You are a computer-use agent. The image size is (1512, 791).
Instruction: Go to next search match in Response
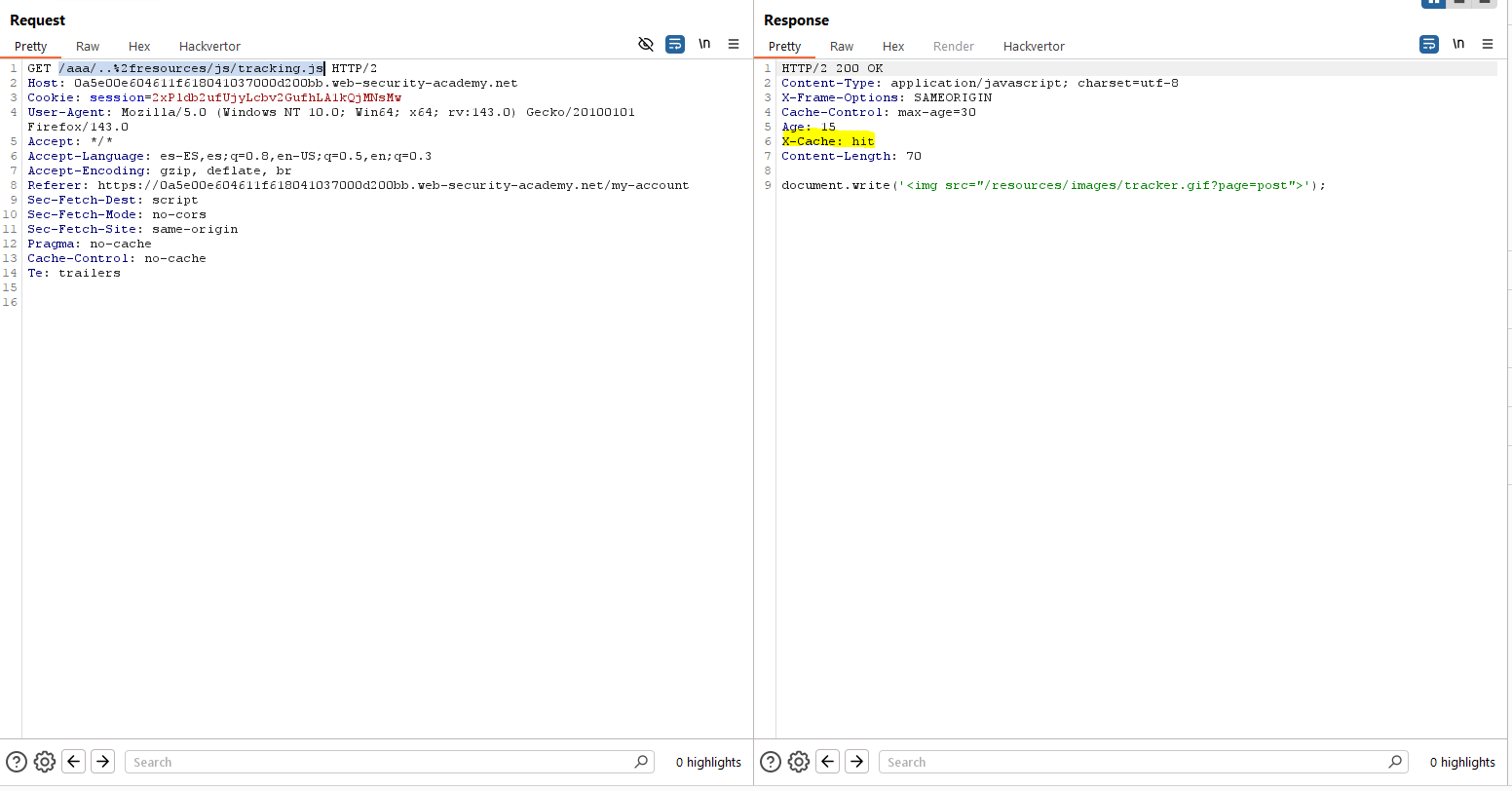[857, 762]
